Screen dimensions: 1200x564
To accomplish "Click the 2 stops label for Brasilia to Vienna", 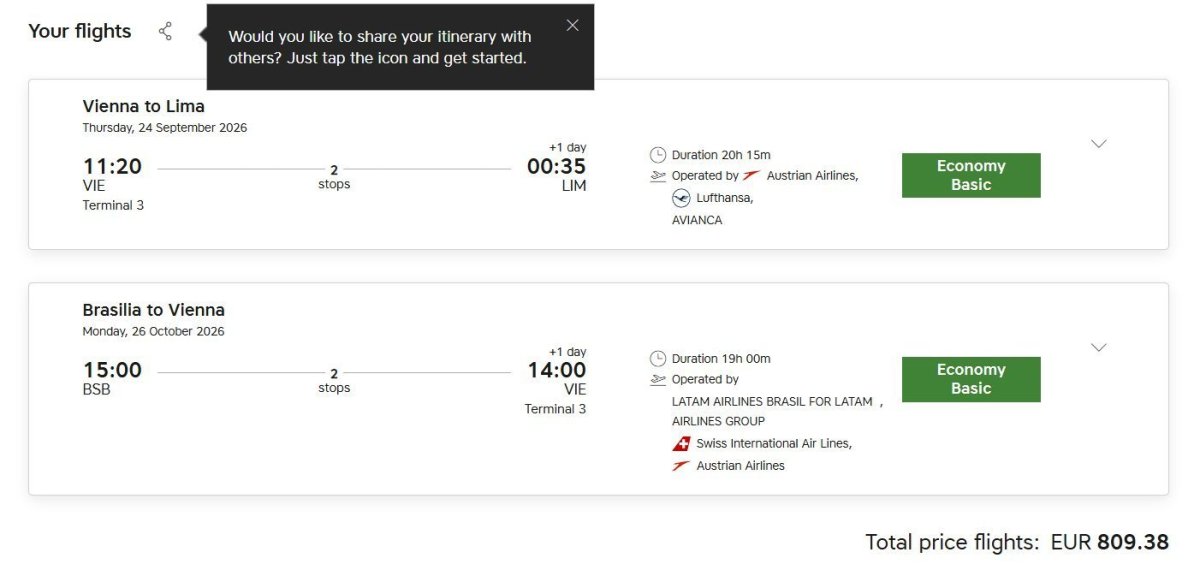I will coord(334,381).
